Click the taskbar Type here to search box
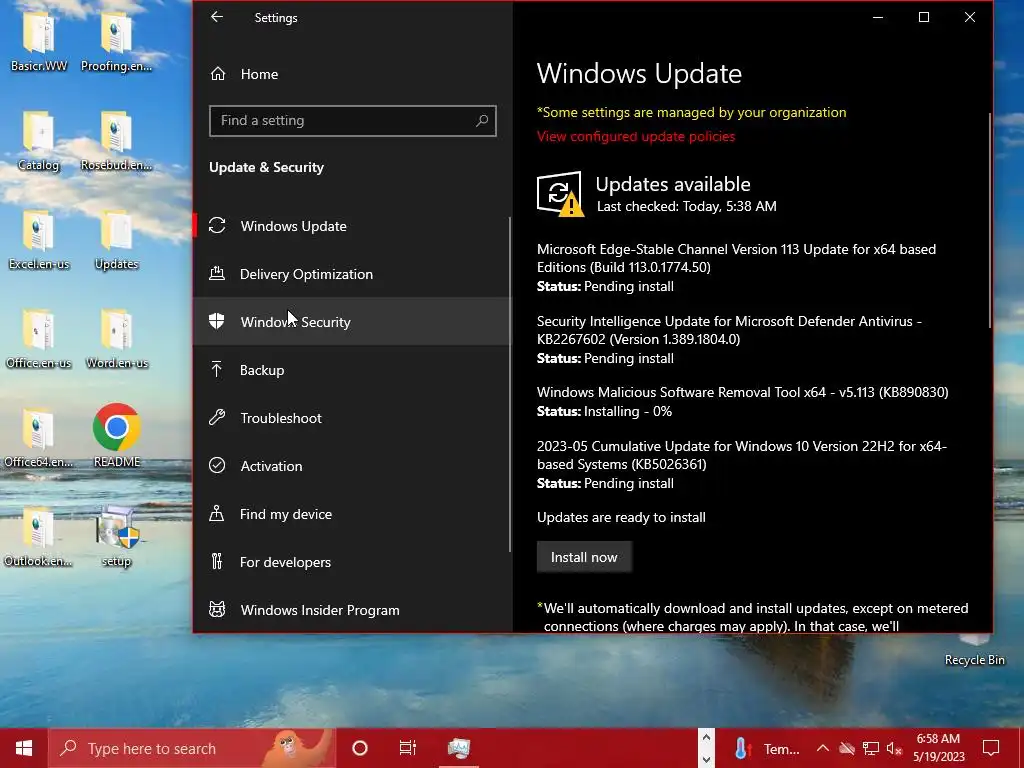The image size is (1024, 768). (x=191, y=748)
